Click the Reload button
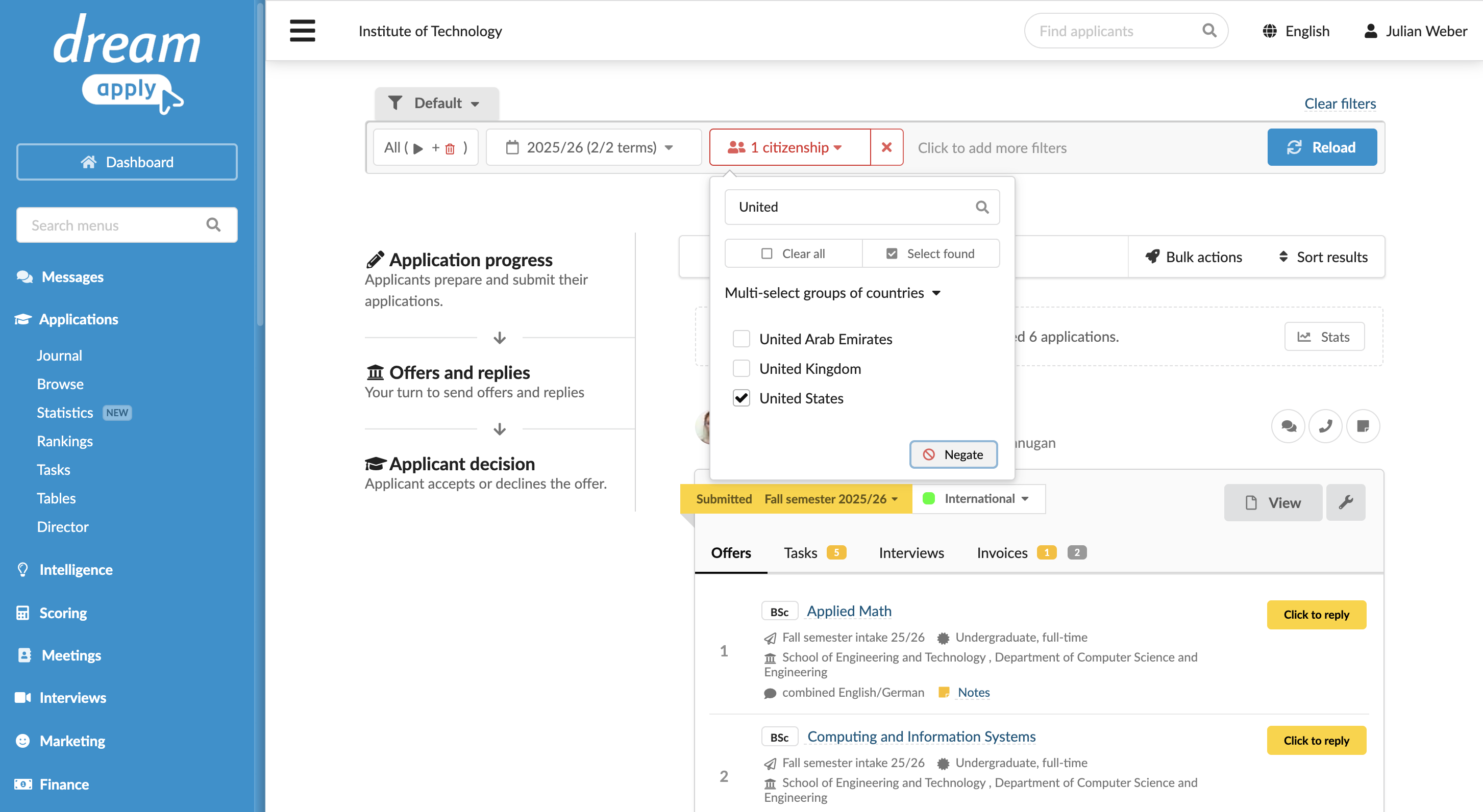1483x812 pixels. [x=1321, y=147]
